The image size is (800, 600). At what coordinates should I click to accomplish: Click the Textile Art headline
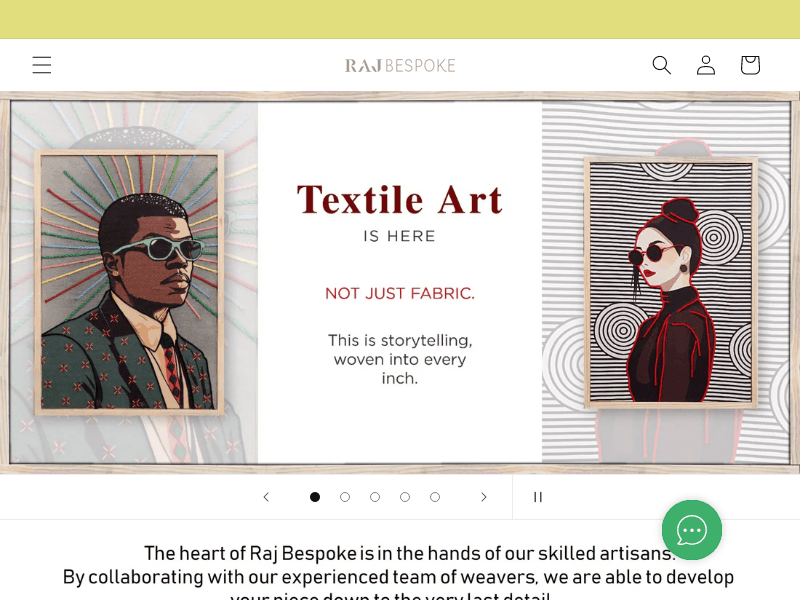[399, 200]
